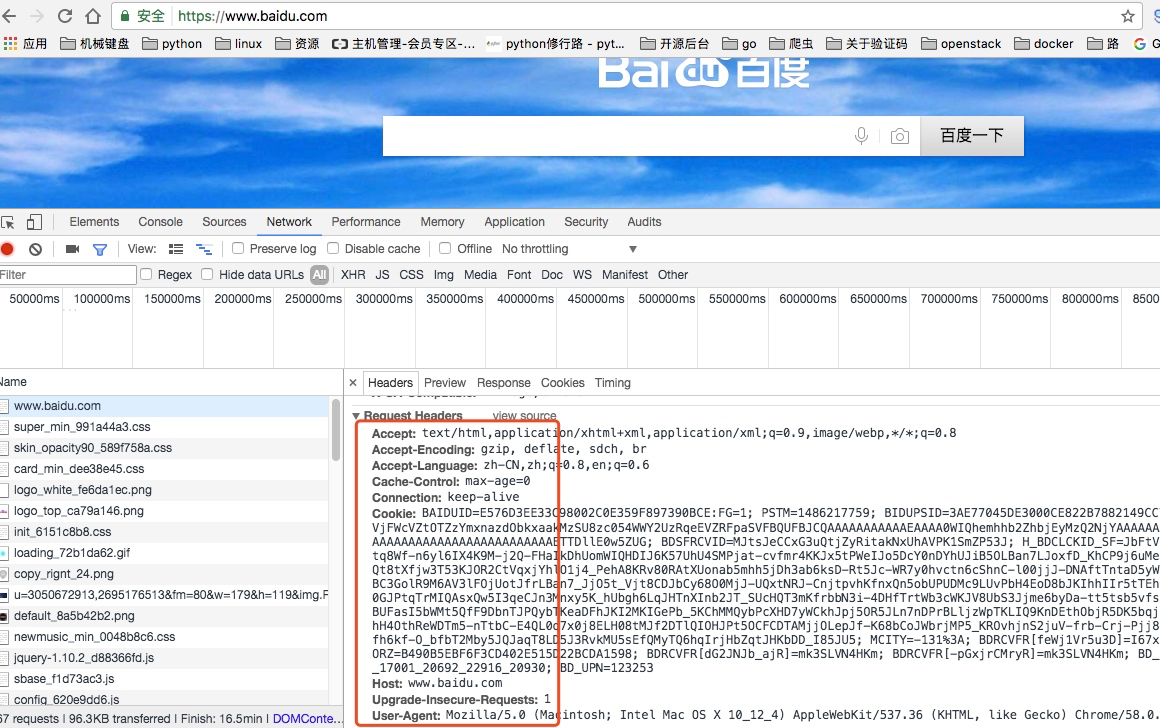The image size is (1160, 728).
Task: Select the loading_72b1da62.gif request
Action: (164, 553)
